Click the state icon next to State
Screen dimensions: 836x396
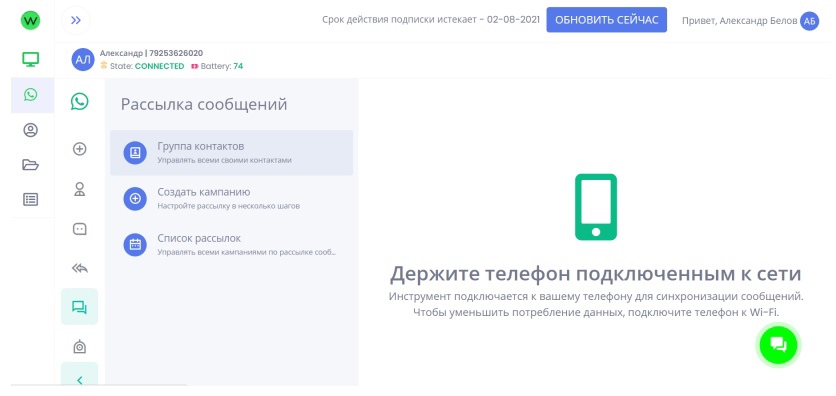tap(104, 66)
